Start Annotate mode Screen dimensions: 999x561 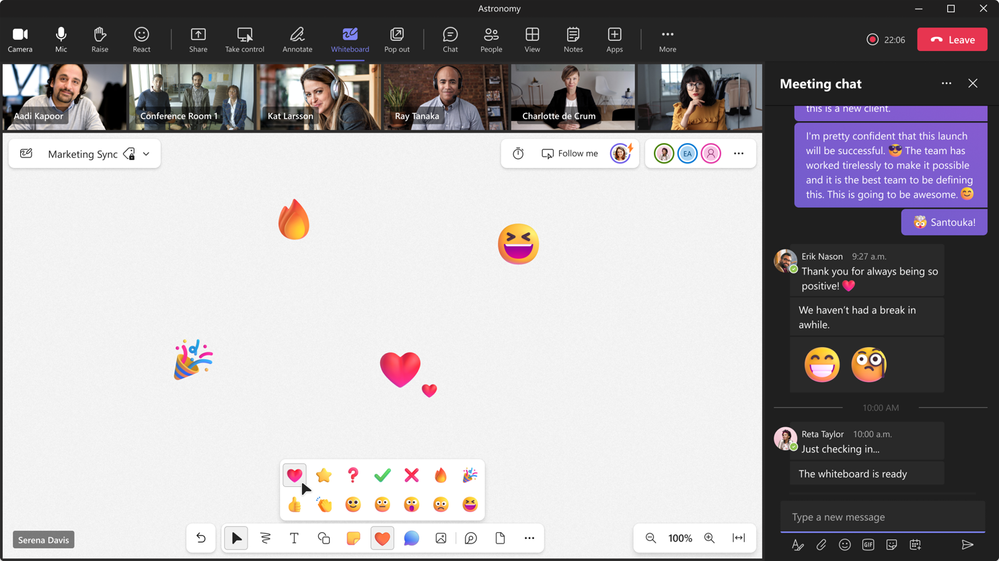coord(298,39)
